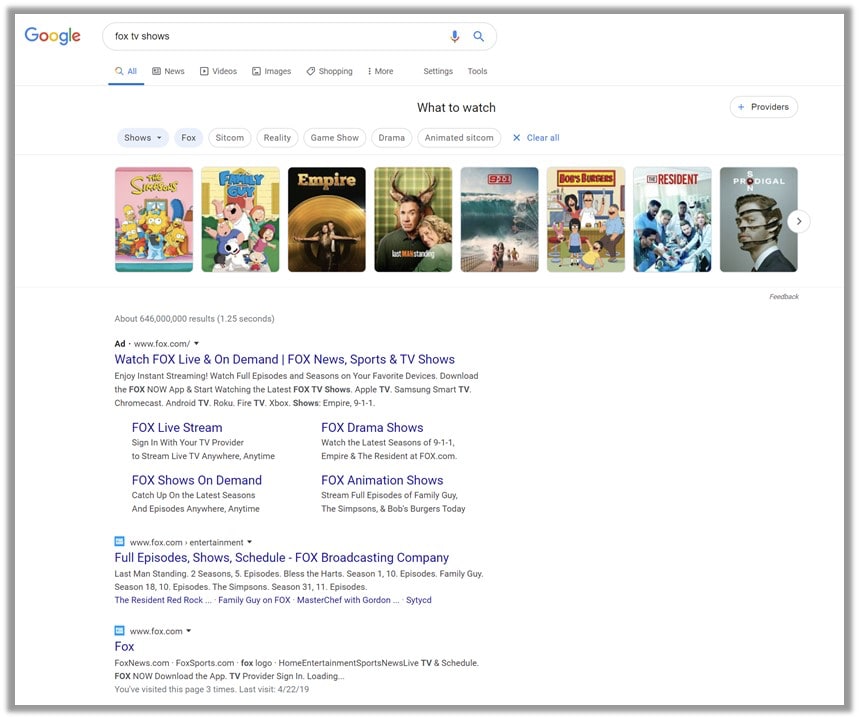Open search Tools
859x719 pixels.
point(477,71)
